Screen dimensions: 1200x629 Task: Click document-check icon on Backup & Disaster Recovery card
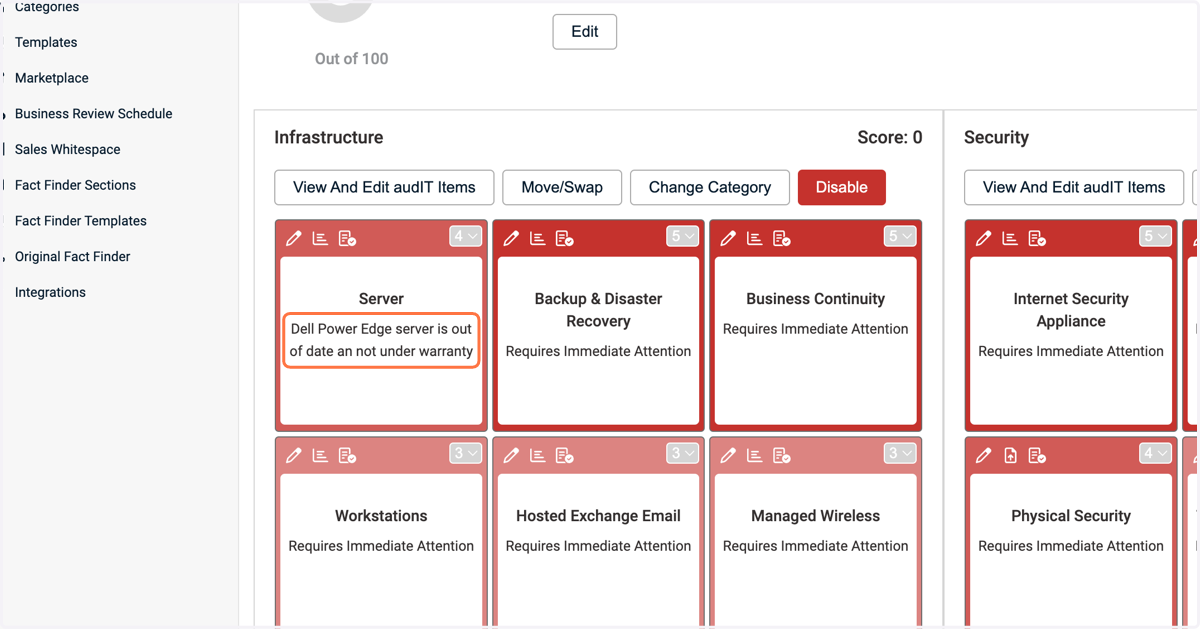[x=564, y=238]
